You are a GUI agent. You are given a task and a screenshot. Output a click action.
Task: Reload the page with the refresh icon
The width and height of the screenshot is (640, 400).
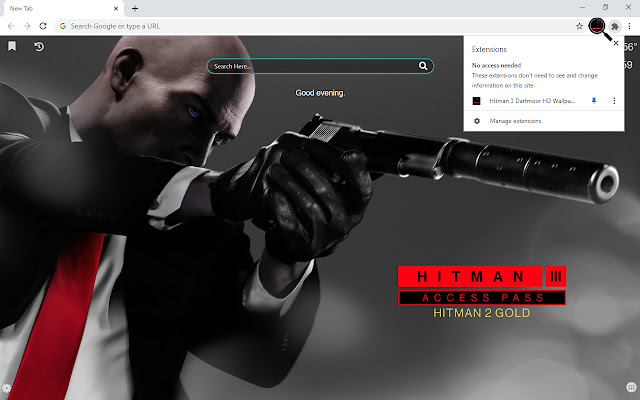[43, 26]
